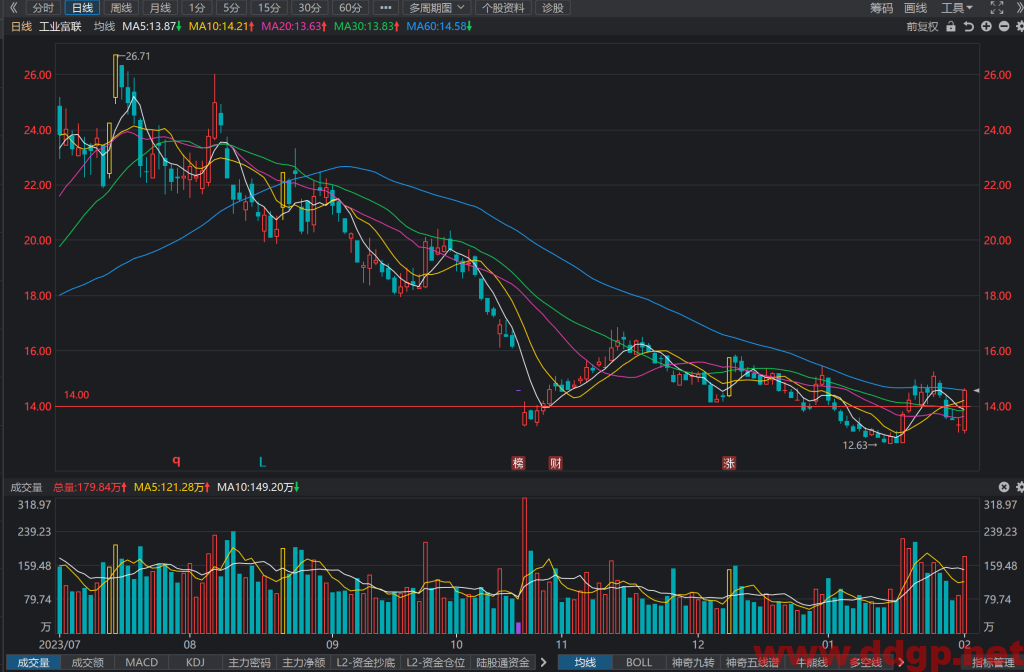
Task: Click the 榜 event marker
Action: 518,463
